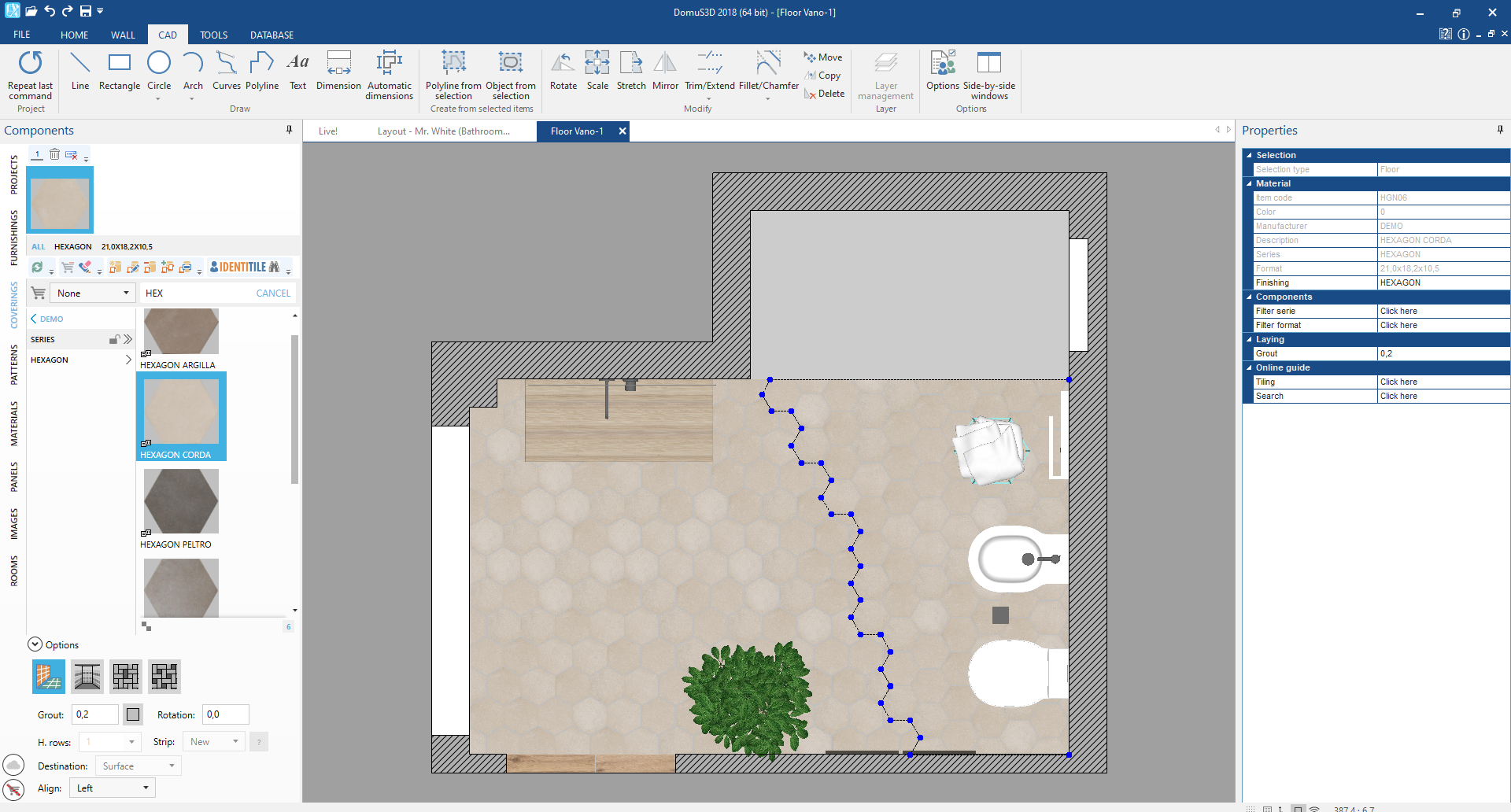Click the eraser tool icon in Components
1511x812 pixels.
click(85, 268)
